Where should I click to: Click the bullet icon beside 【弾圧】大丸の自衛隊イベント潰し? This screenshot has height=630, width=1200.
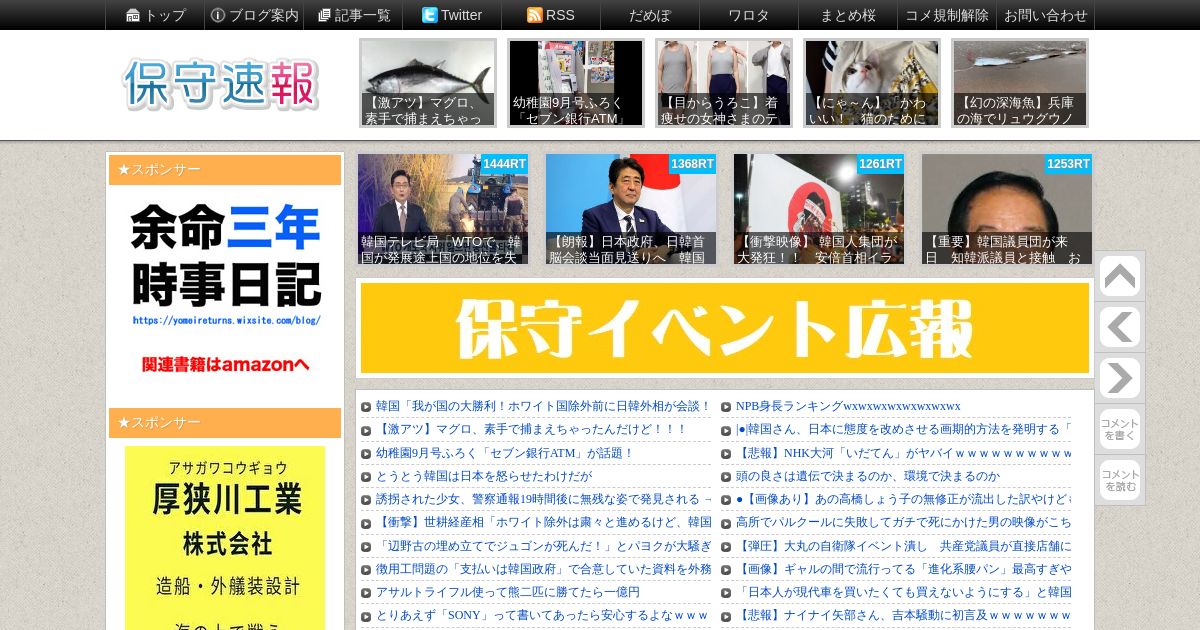click(726, 547)
